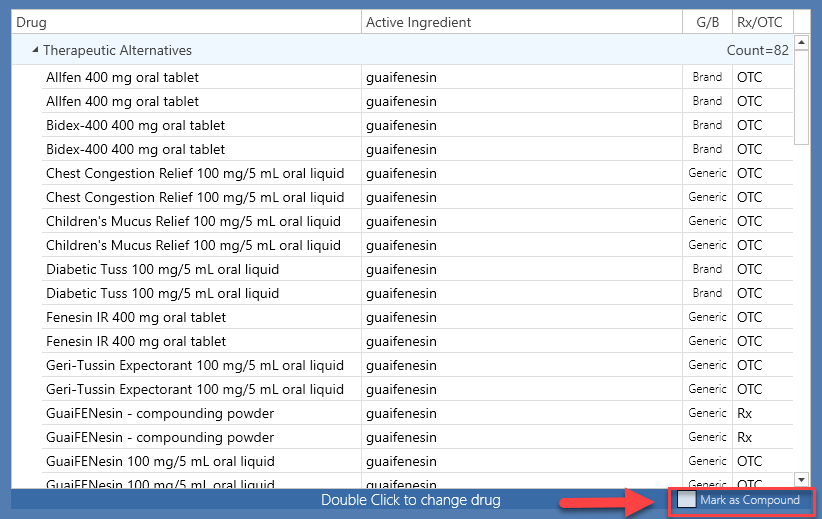Select the first Allfen 400 mg oral tablet row

(x=417, y=77)
